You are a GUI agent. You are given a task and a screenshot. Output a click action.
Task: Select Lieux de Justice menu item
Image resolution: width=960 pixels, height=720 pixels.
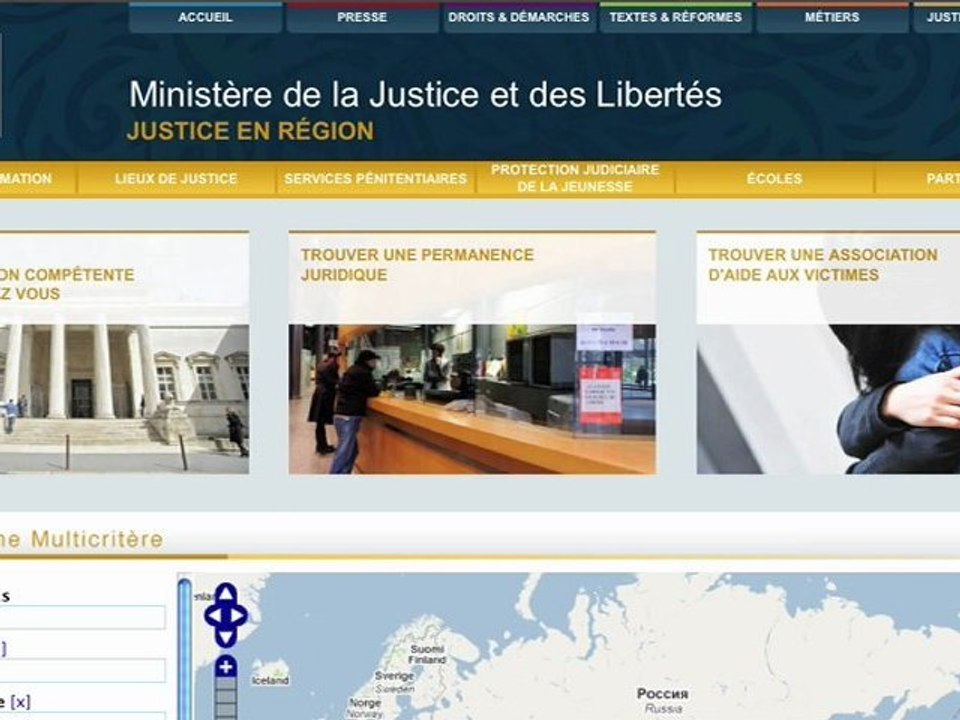click(x=176, y=179)
